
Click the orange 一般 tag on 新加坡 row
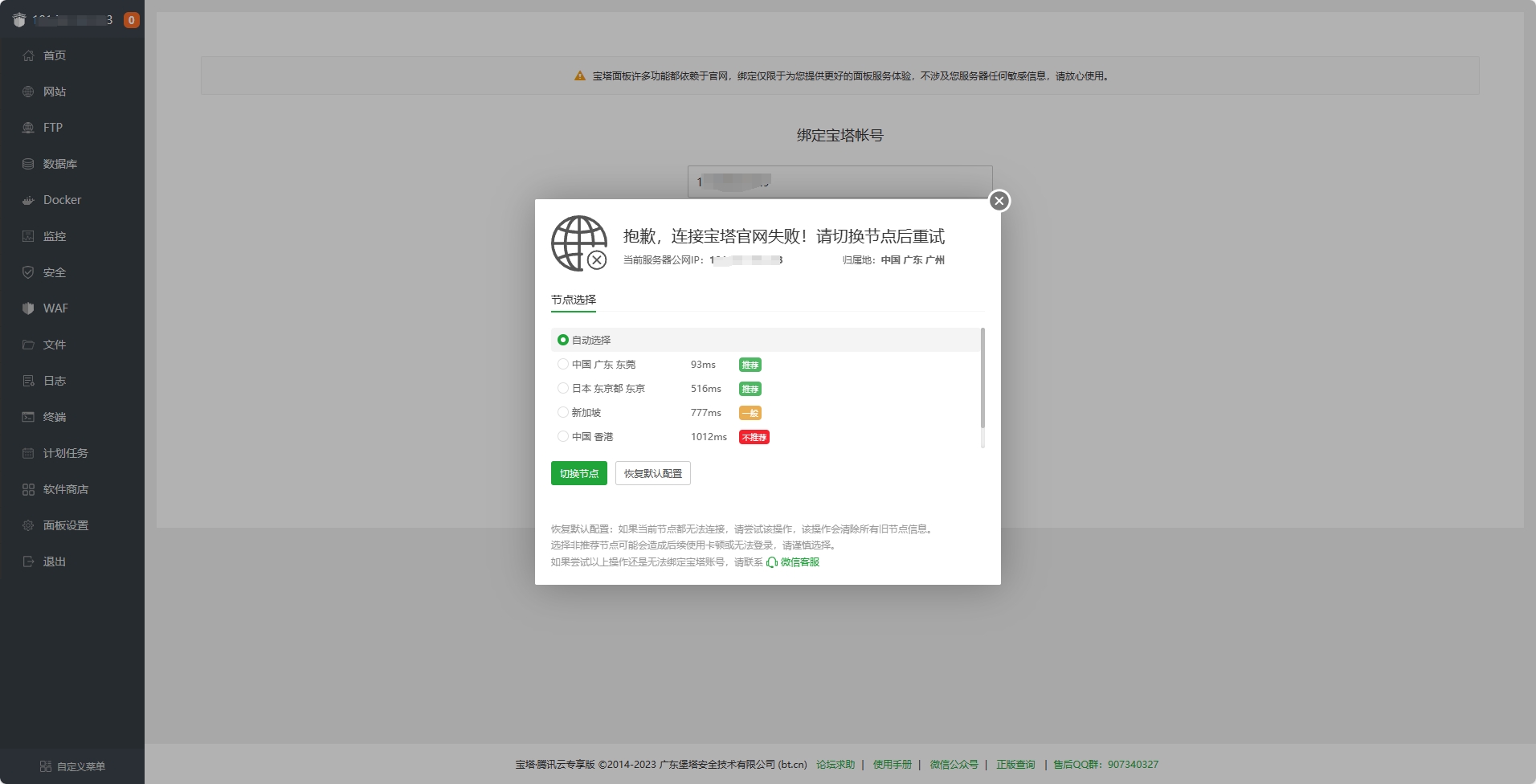pos(750,413)
